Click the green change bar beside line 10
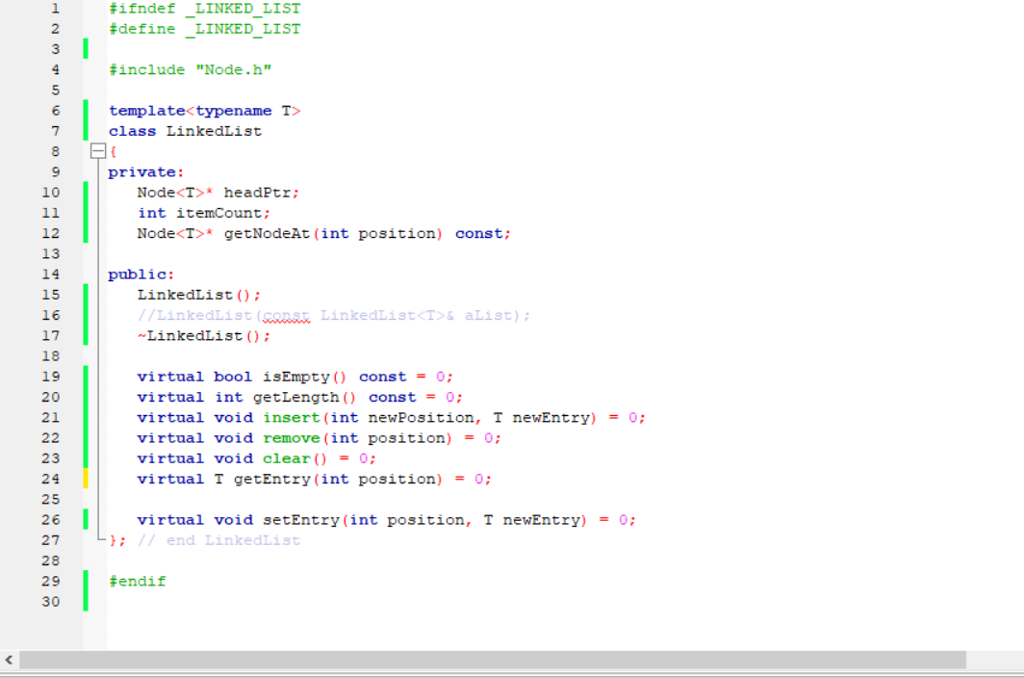Viewport: 1024px width, 678px height. [x=88, y=192]
